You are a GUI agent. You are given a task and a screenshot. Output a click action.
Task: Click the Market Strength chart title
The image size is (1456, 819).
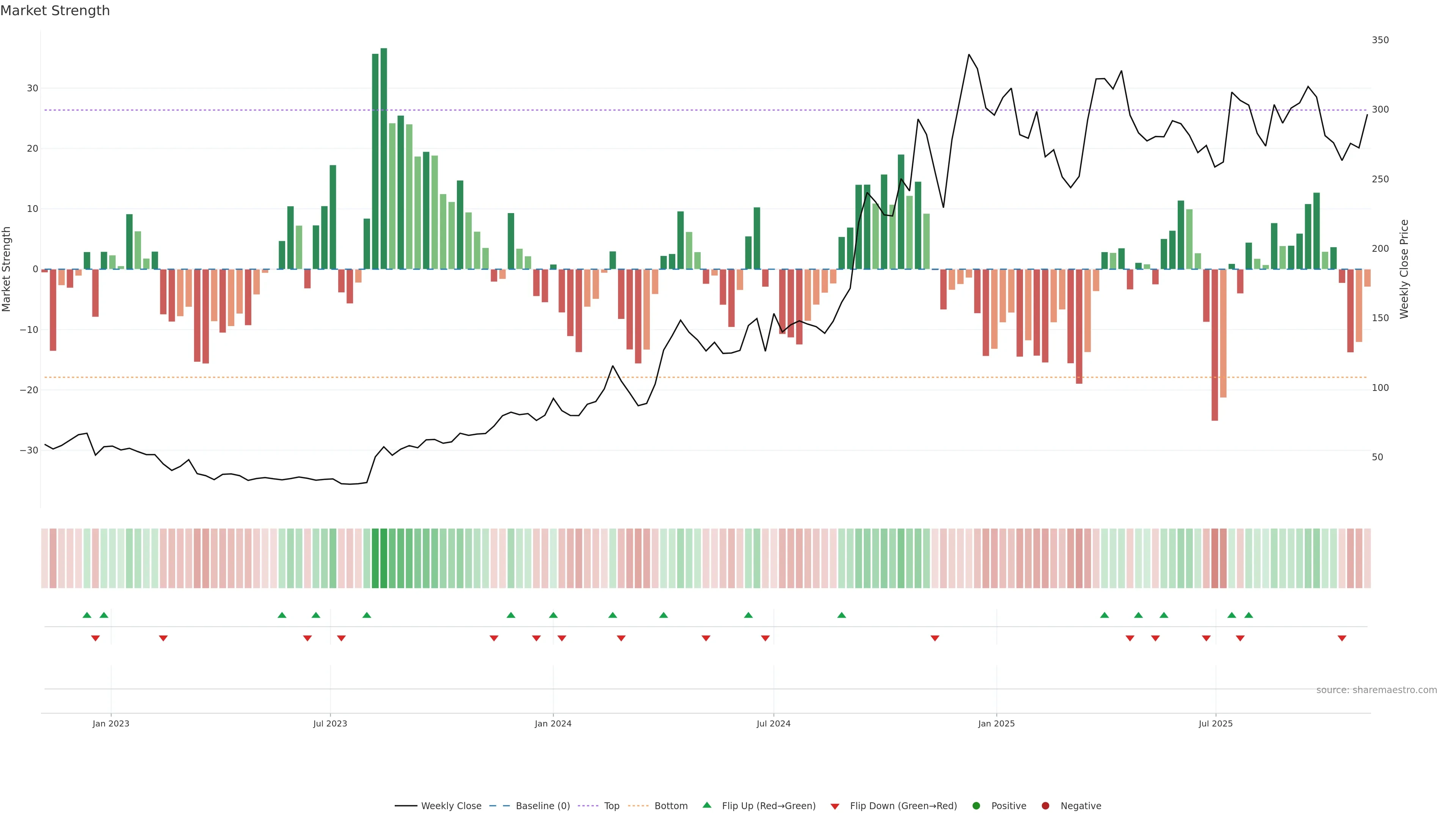click(55, 11)
